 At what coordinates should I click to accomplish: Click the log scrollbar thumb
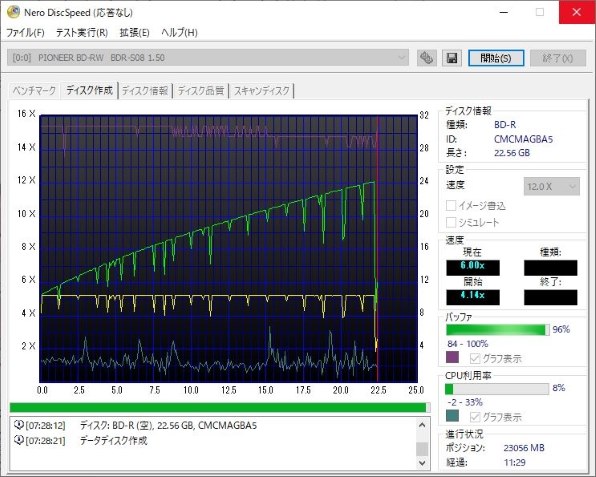coord(422,449)
